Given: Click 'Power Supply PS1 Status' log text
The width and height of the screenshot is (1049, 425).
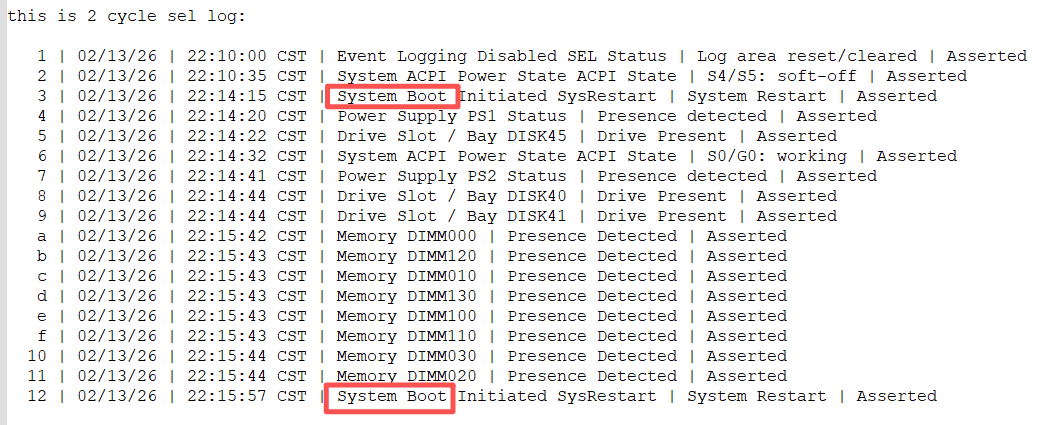Looking at the screenshot, I should click(452, 116).
